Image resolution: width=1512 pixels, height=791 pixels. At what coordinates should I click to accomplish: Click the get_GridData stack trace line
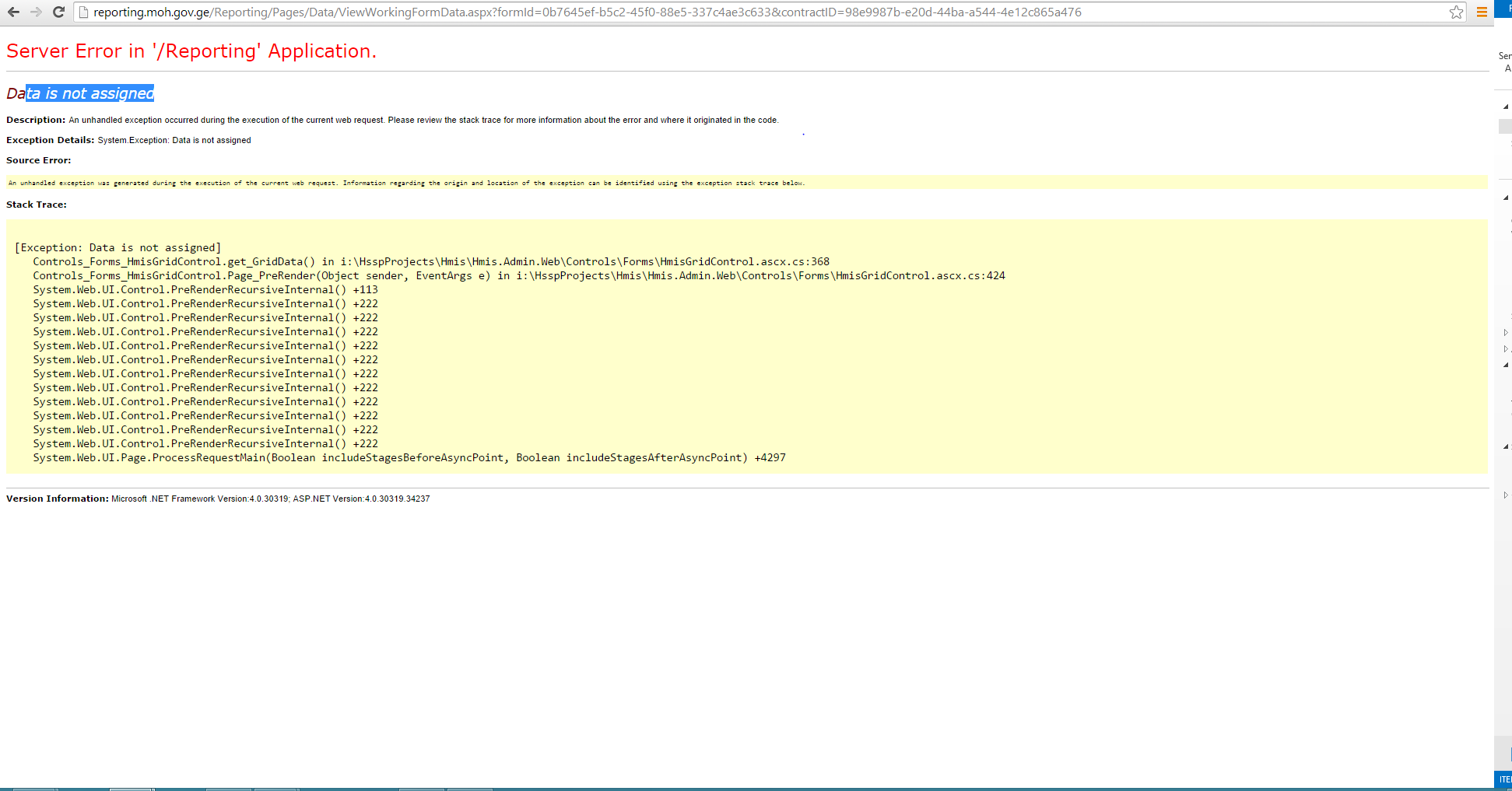430,262
